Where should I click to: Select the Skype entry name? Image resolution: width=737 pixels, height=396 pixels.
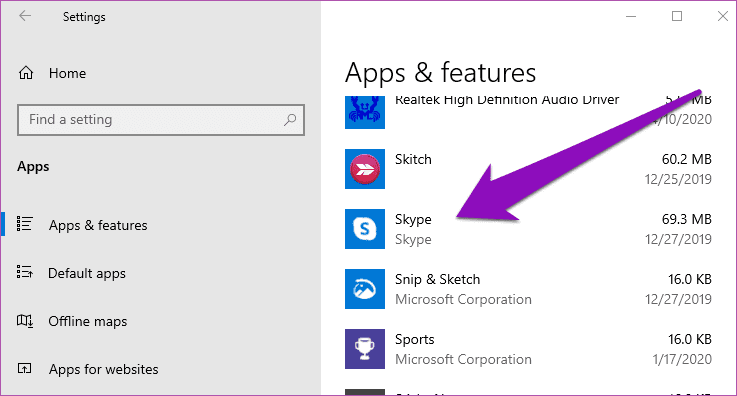413,219
